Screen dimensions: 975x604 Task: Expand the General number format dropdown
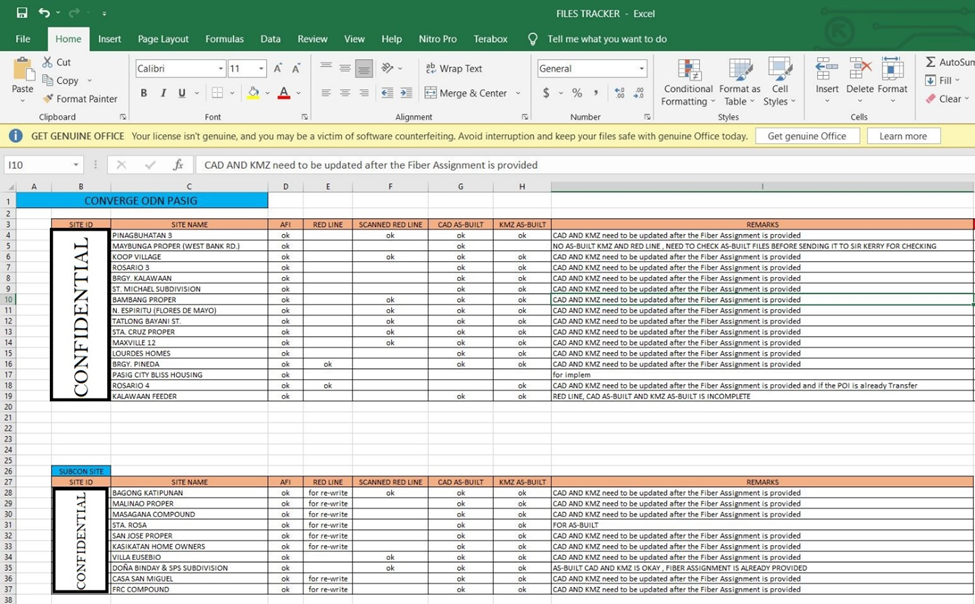tap(642, 69)
